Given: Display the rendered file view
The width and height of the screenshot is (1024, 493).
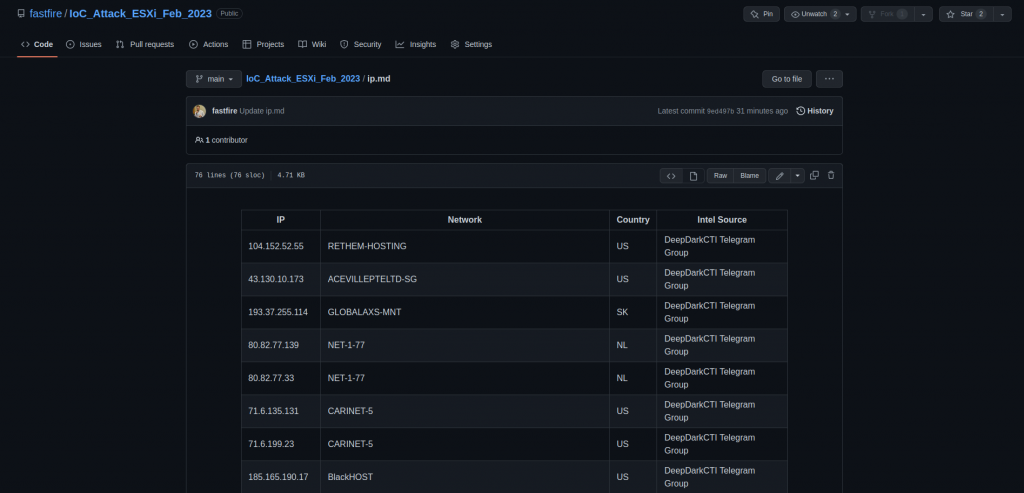Looking at the screenshot, I should (x=694, y=176).
